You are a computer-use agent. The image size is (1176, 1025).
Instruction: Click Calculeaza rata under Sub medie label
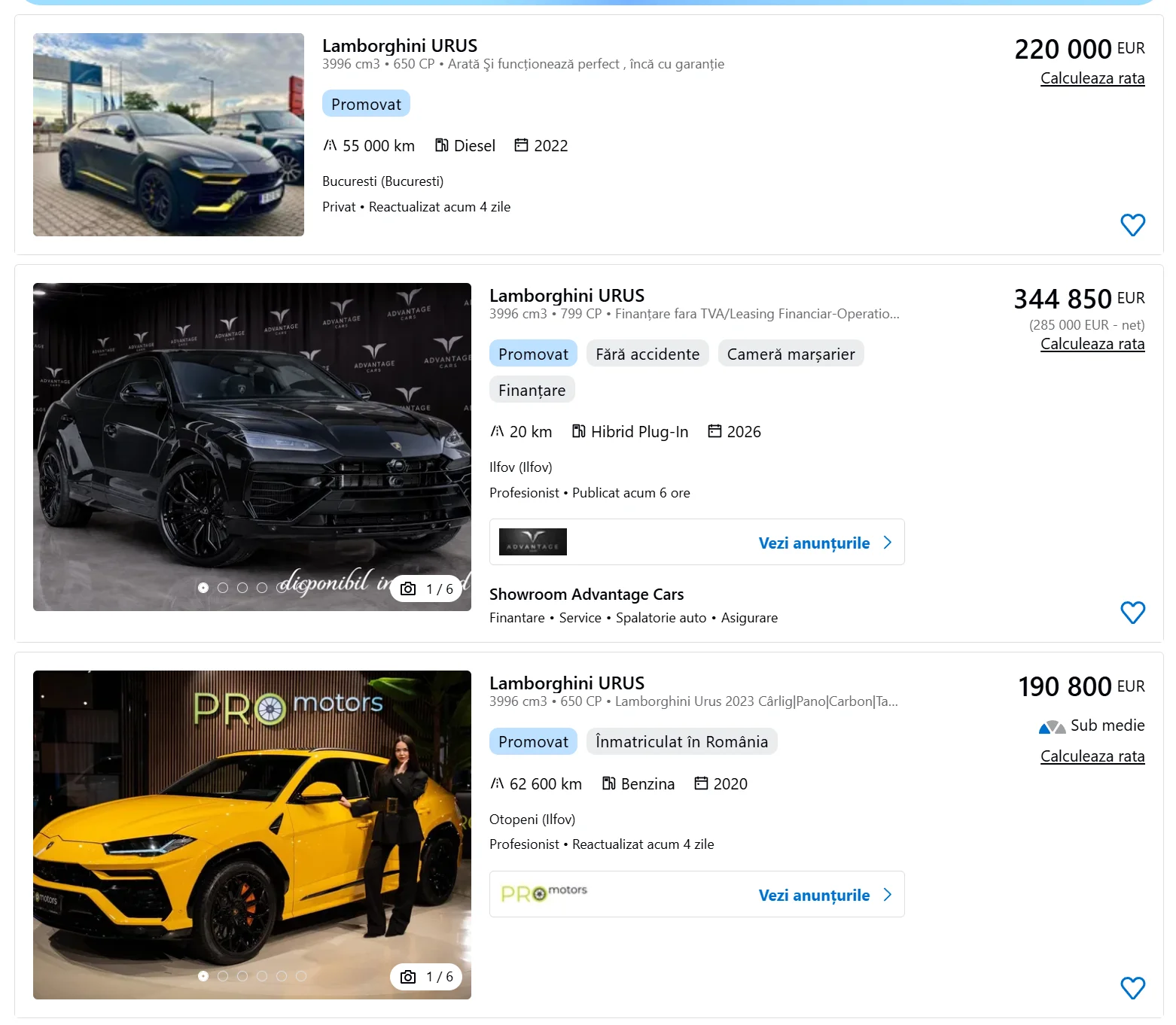1092,756
